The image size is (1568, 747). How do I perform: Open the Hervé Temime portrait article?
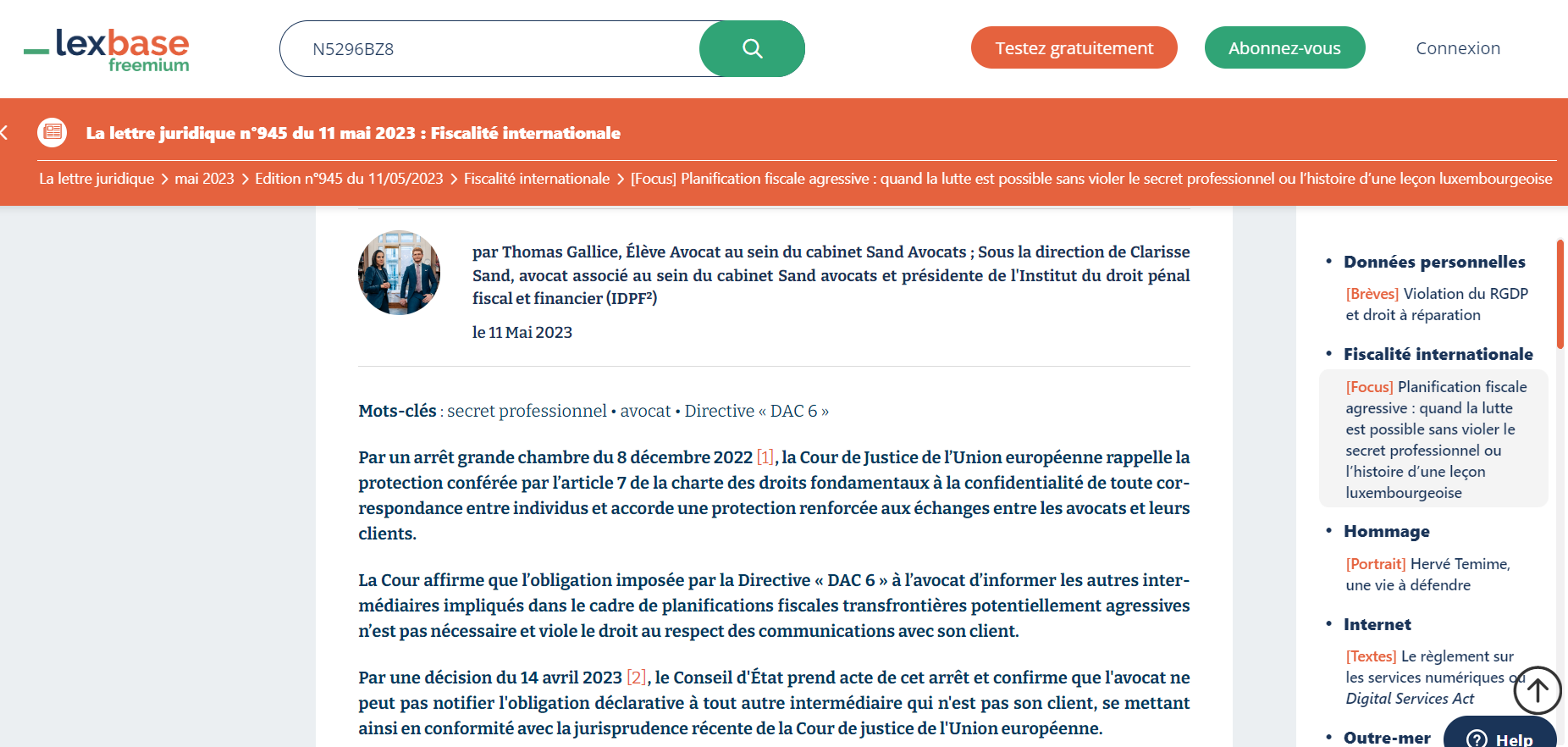point(1427,574)
